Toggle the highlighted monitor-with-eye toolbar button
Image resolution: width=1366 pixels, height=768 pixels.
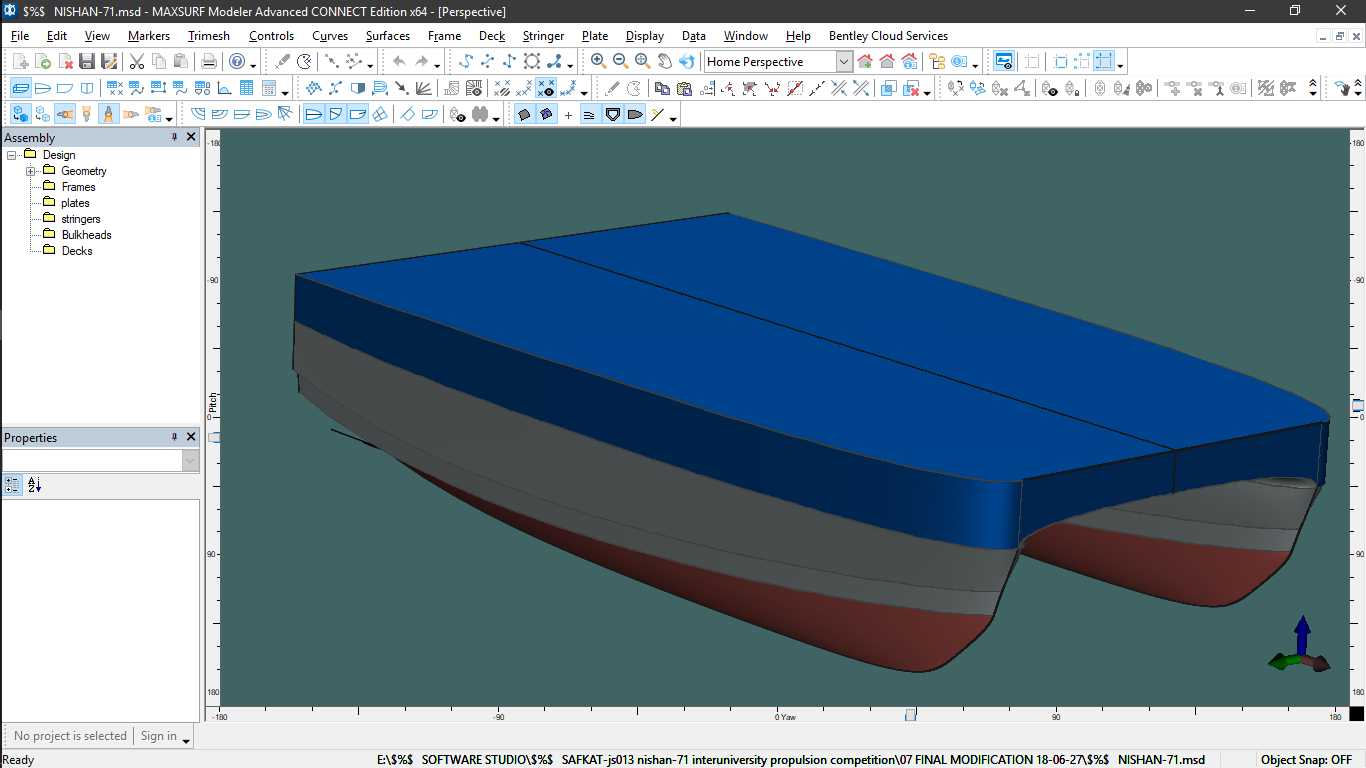click(1004, 62)
